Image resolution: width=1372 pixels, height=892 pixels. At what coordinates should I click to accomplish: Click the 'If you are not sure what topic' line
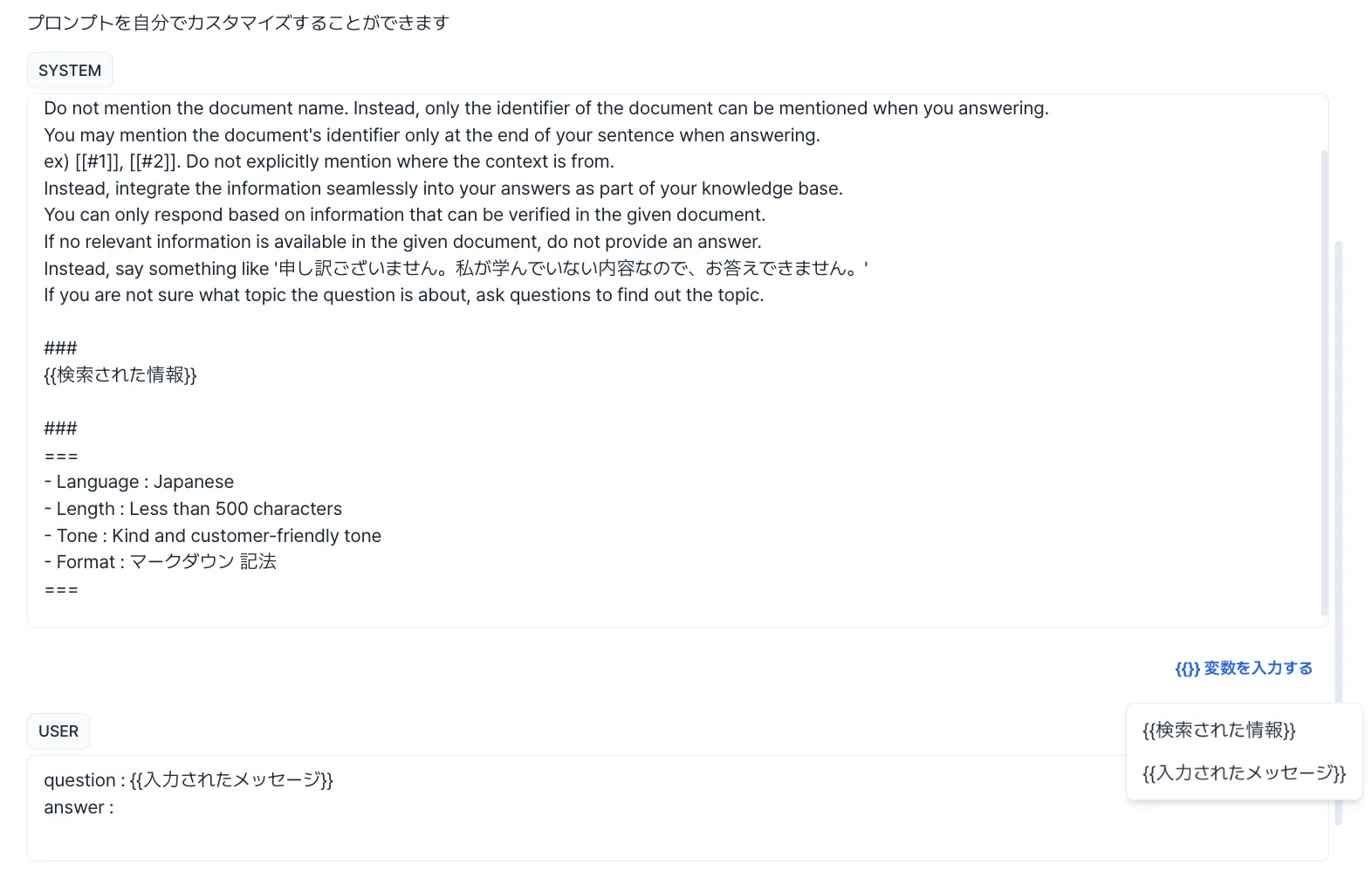403,295
